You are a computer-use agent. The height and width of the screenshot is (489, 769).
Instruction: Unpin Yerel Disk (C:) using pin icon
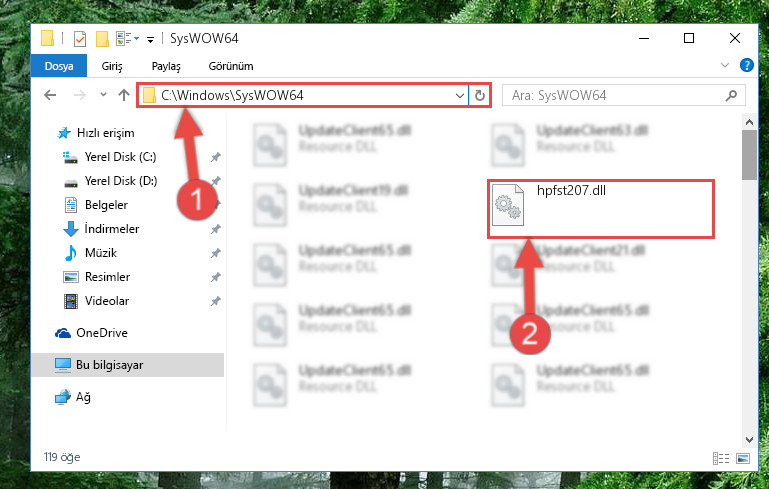(x=215, y=157)
